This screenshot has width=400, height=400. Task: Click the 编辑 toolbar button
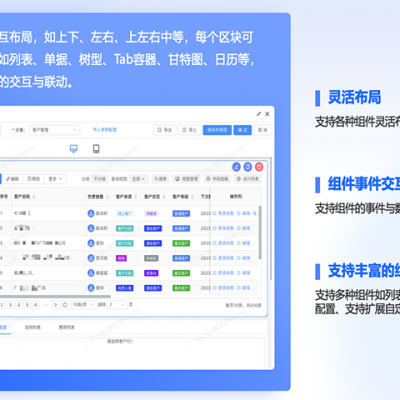point(13,179)
